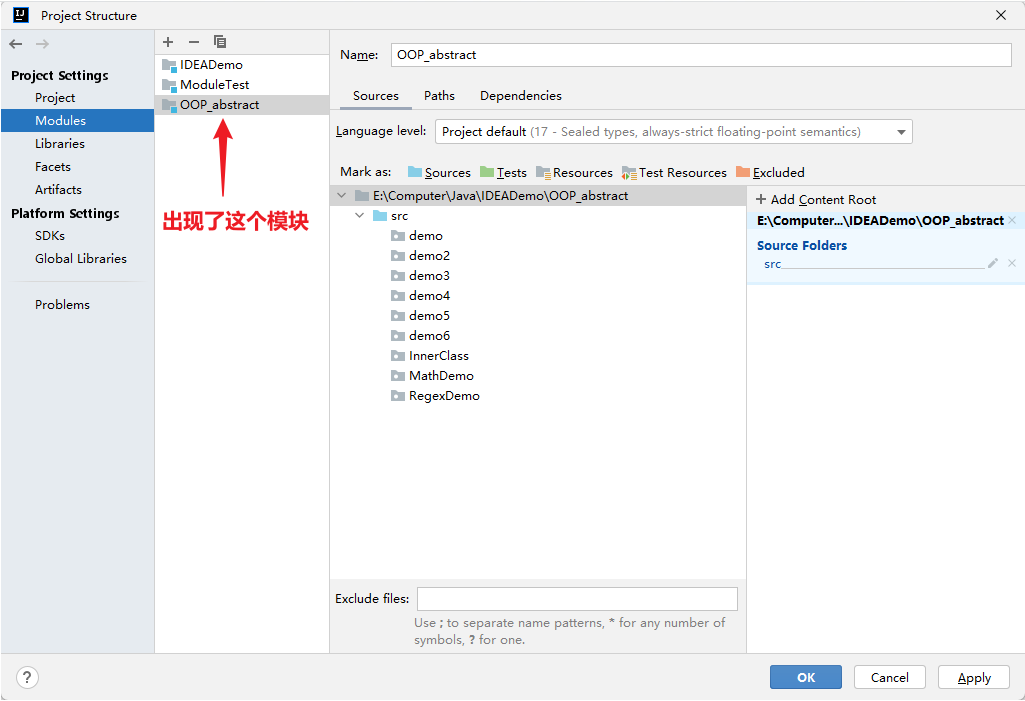Close the Project Structure dialog

coord(1001,15)
